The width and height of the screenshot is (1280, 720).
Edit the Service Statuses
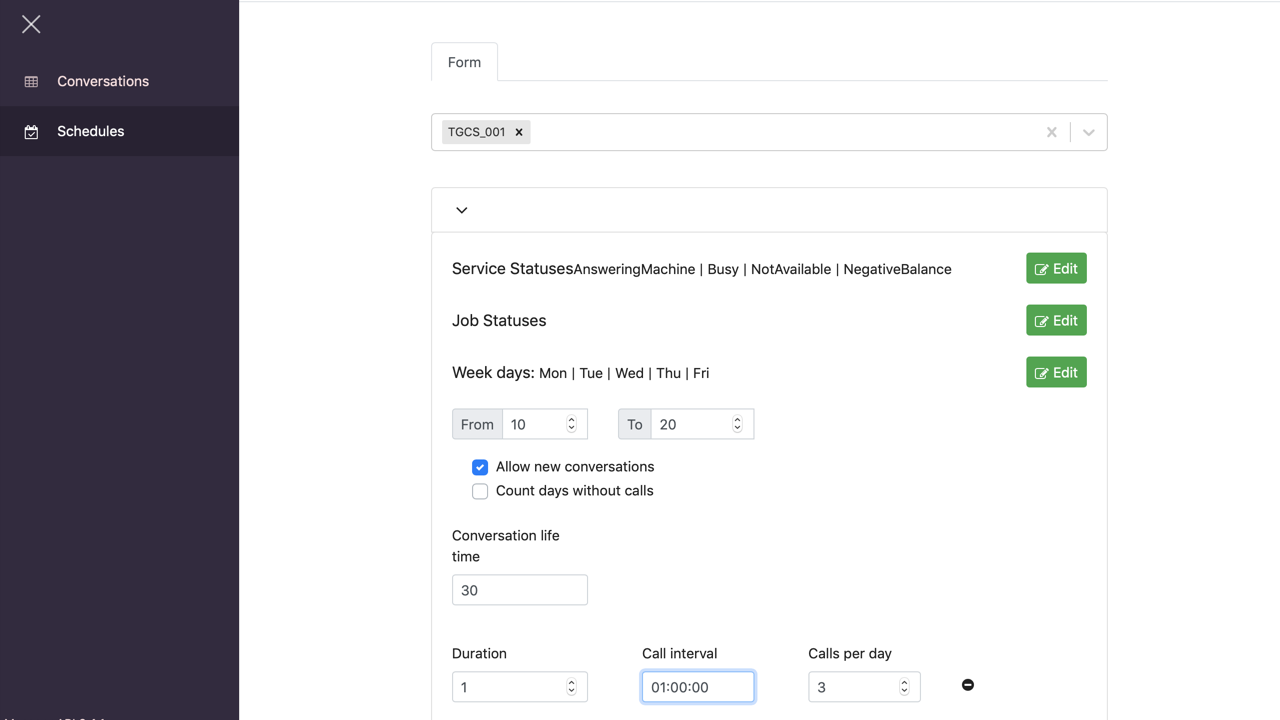1056,269
